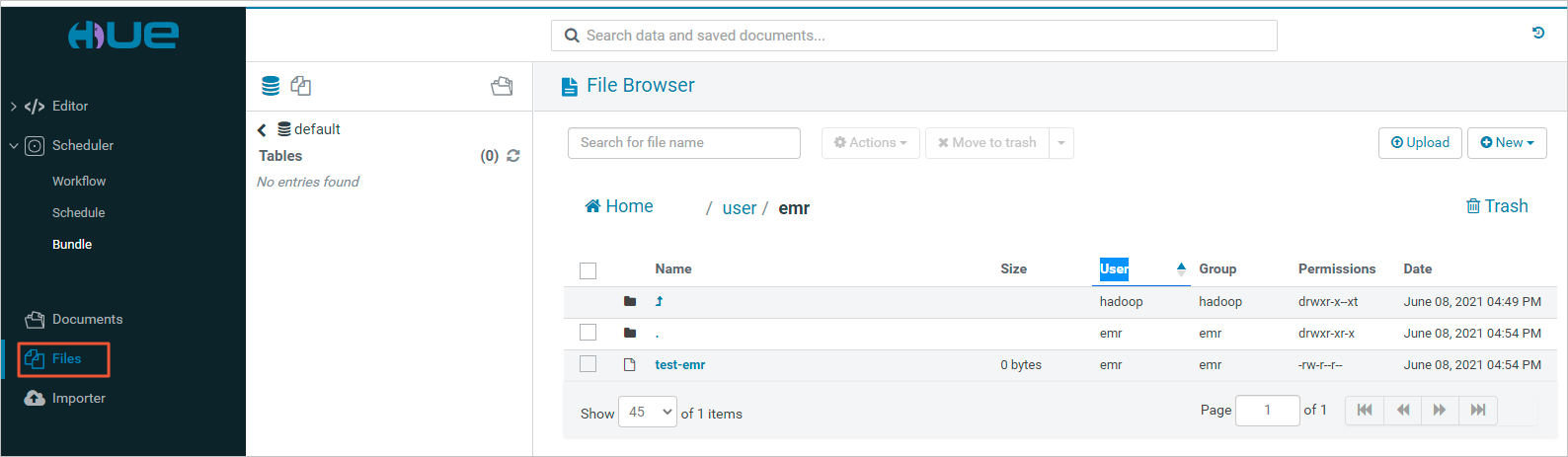
Task: Toggle the select-all files checkbox
Action: tap(588, 270)
